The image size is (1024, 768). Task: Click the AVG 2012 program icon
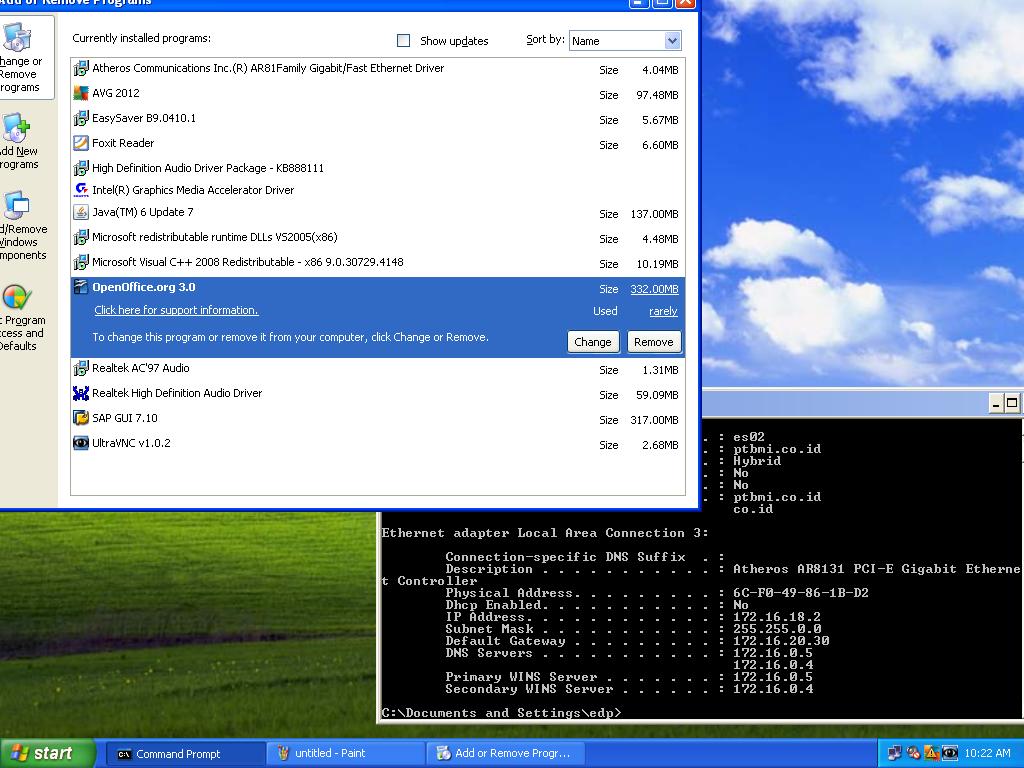pos(81,94)
